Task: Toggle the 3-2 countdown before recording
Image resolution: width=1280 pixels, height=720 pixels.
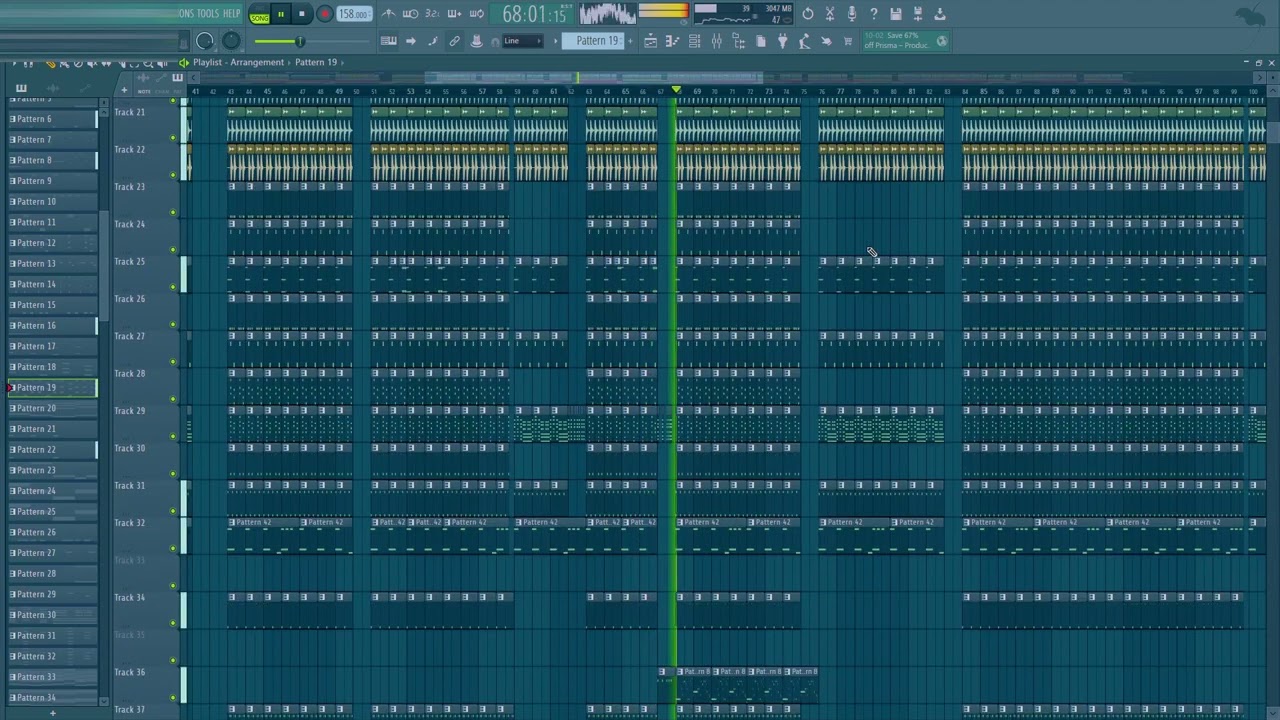Action: coord(432,14)
